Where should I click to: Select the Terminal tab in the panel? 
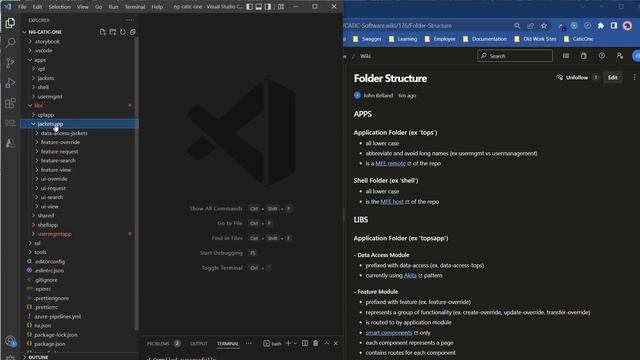click(228, 344)
